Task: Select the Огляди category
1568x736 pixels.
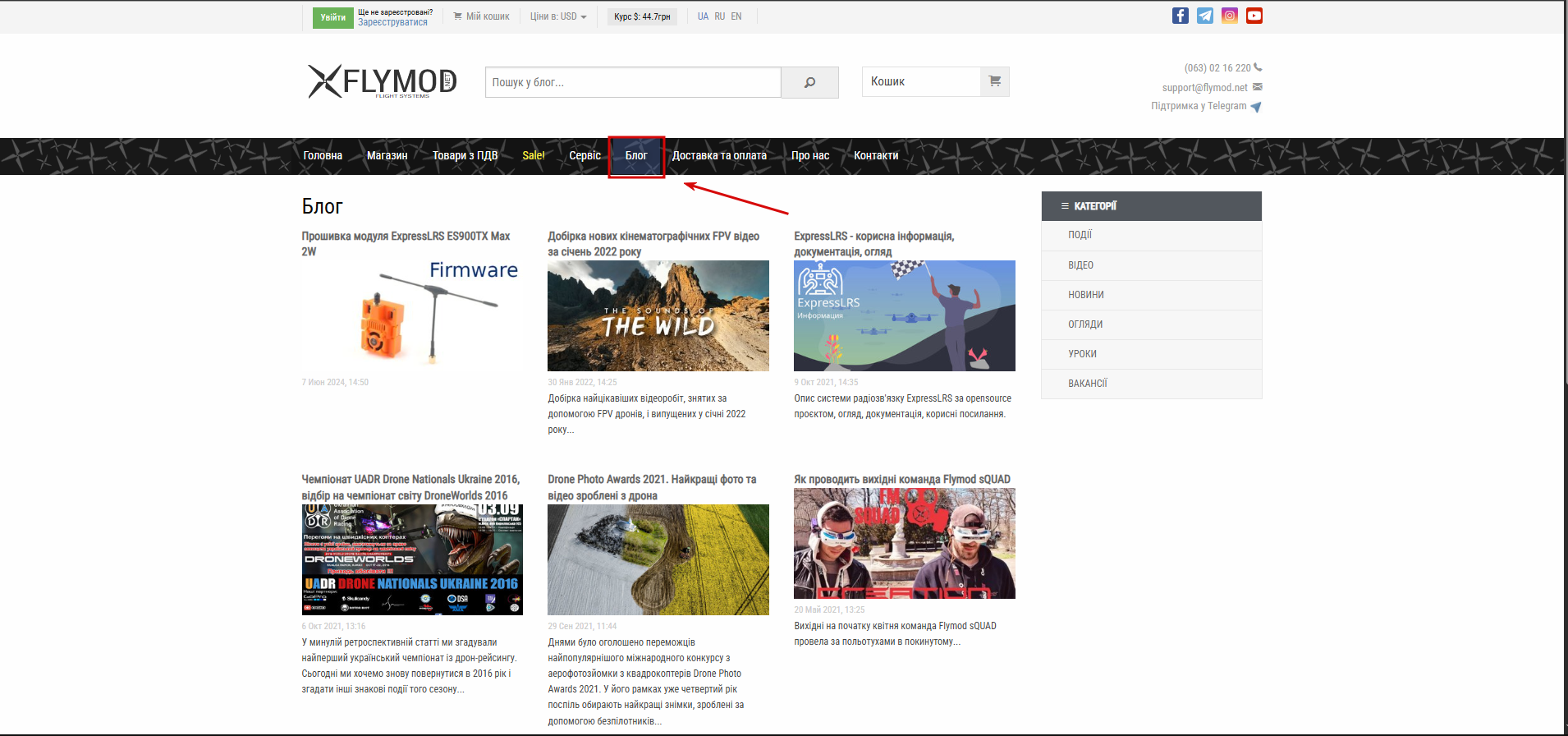Action: click(x=1152, y=324)
